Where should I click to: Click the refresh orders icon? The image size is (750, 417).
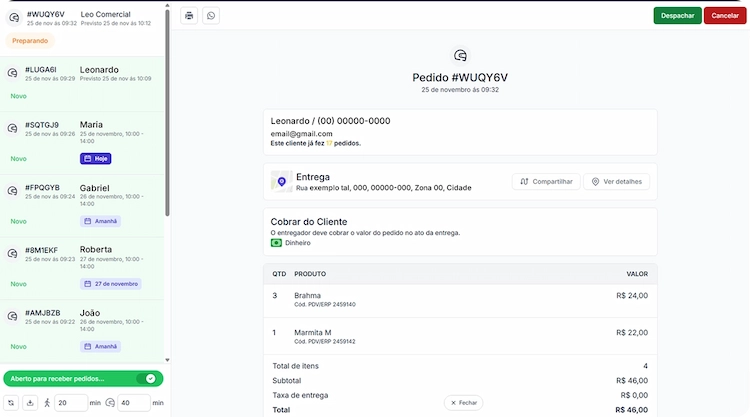pyautogui.click(x=10, y=403)
